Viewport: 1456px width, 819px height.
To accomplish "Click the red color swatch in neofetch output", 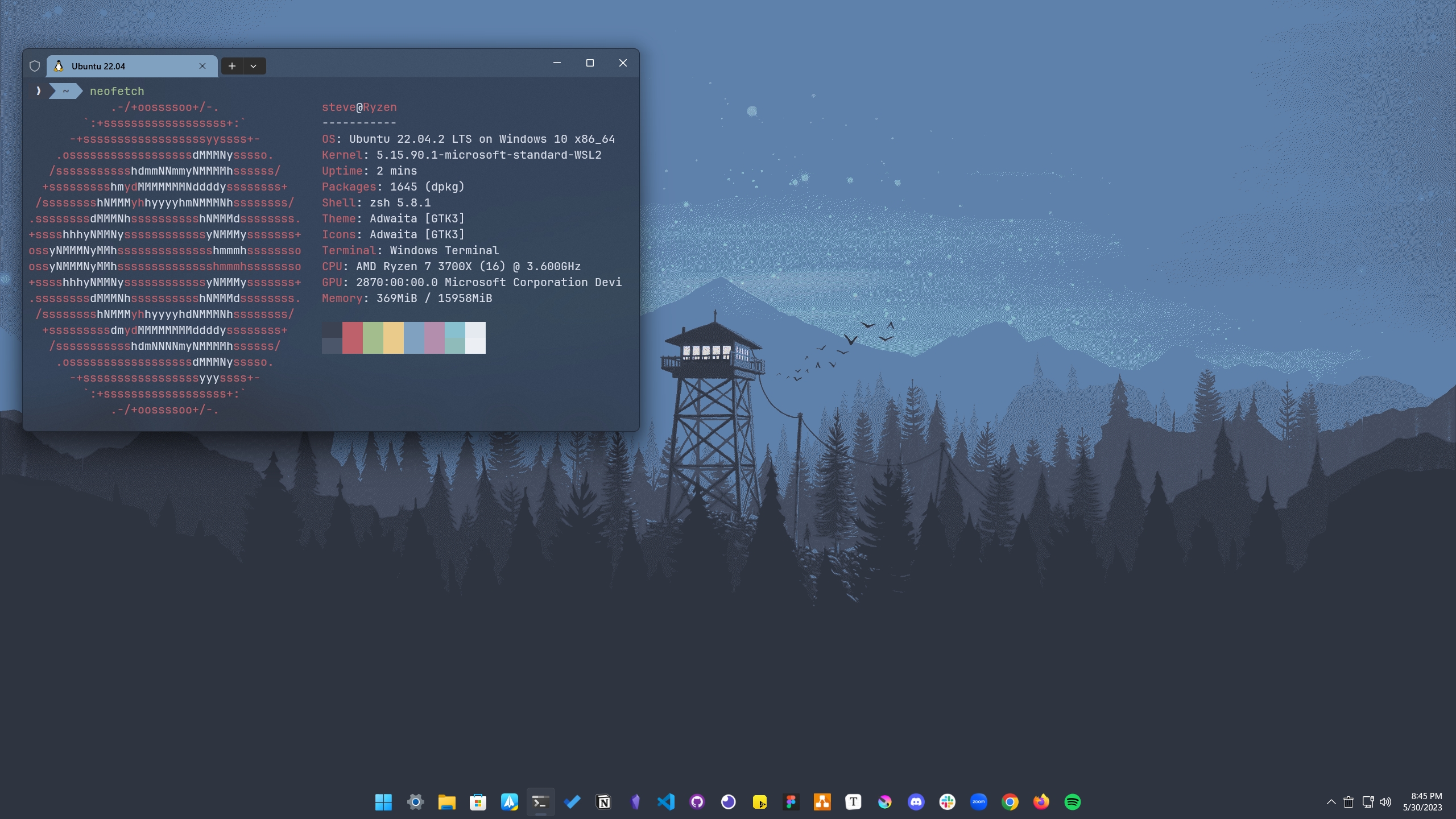I will click(x=352, y=337).
